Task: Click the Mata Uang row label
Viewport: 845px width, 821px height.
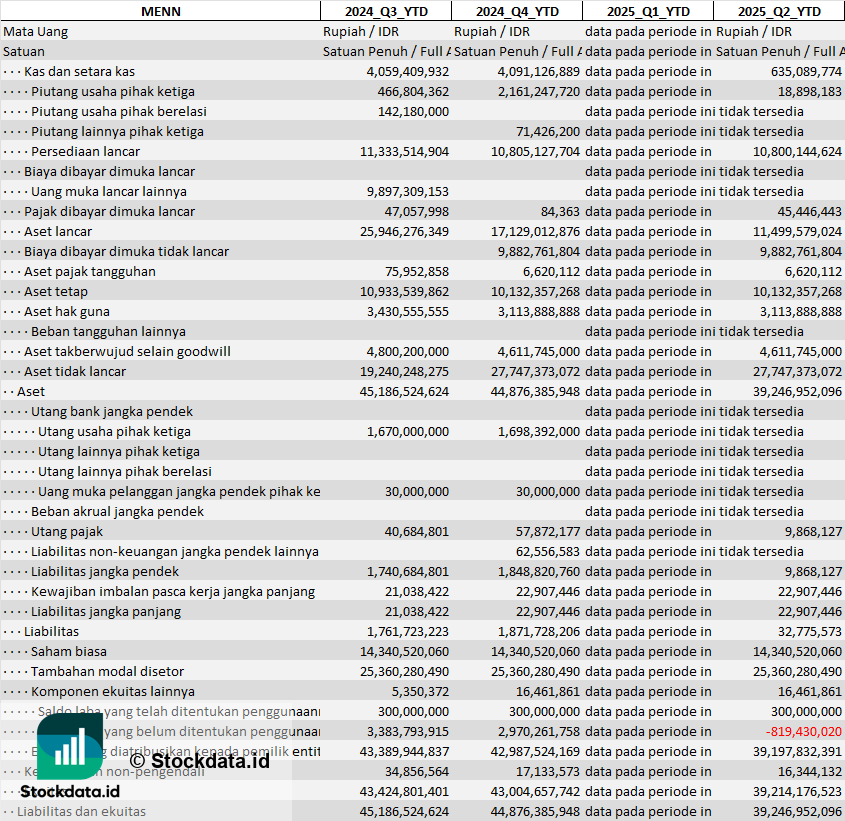Action: tap(36, 31)
